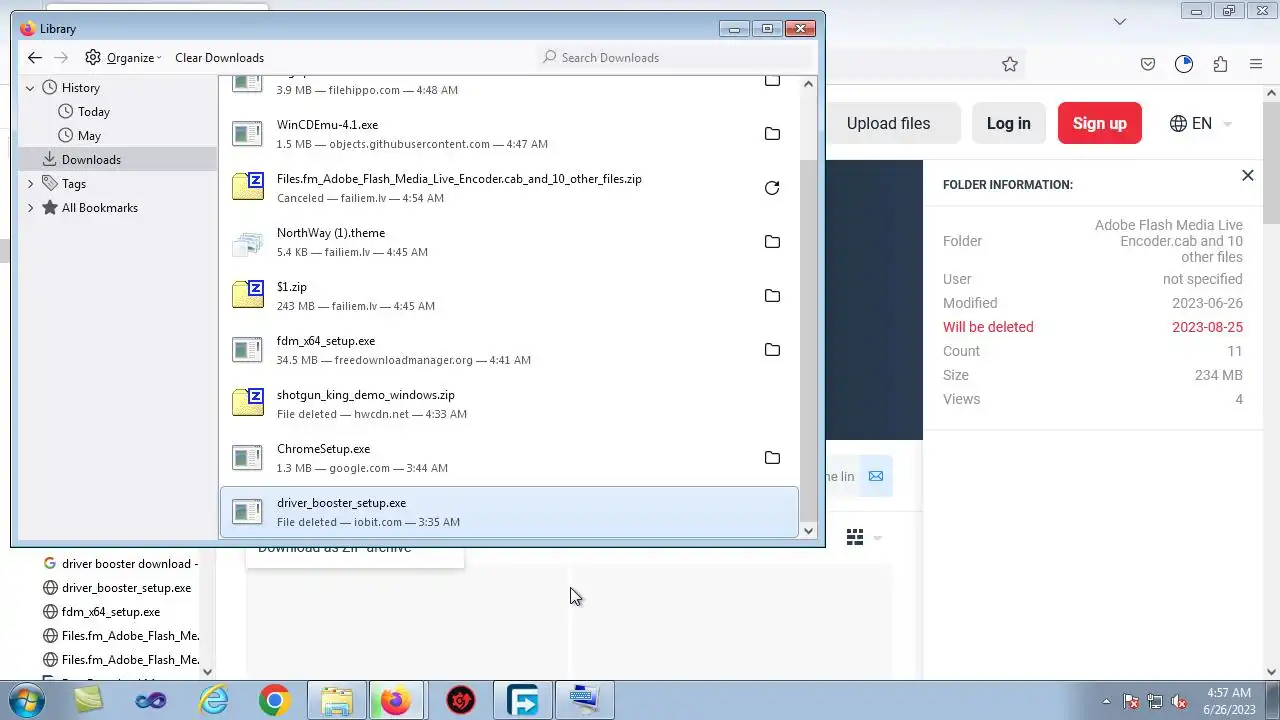Click the red Sign up button
1280x720 pixels.
click(1099, 124)
